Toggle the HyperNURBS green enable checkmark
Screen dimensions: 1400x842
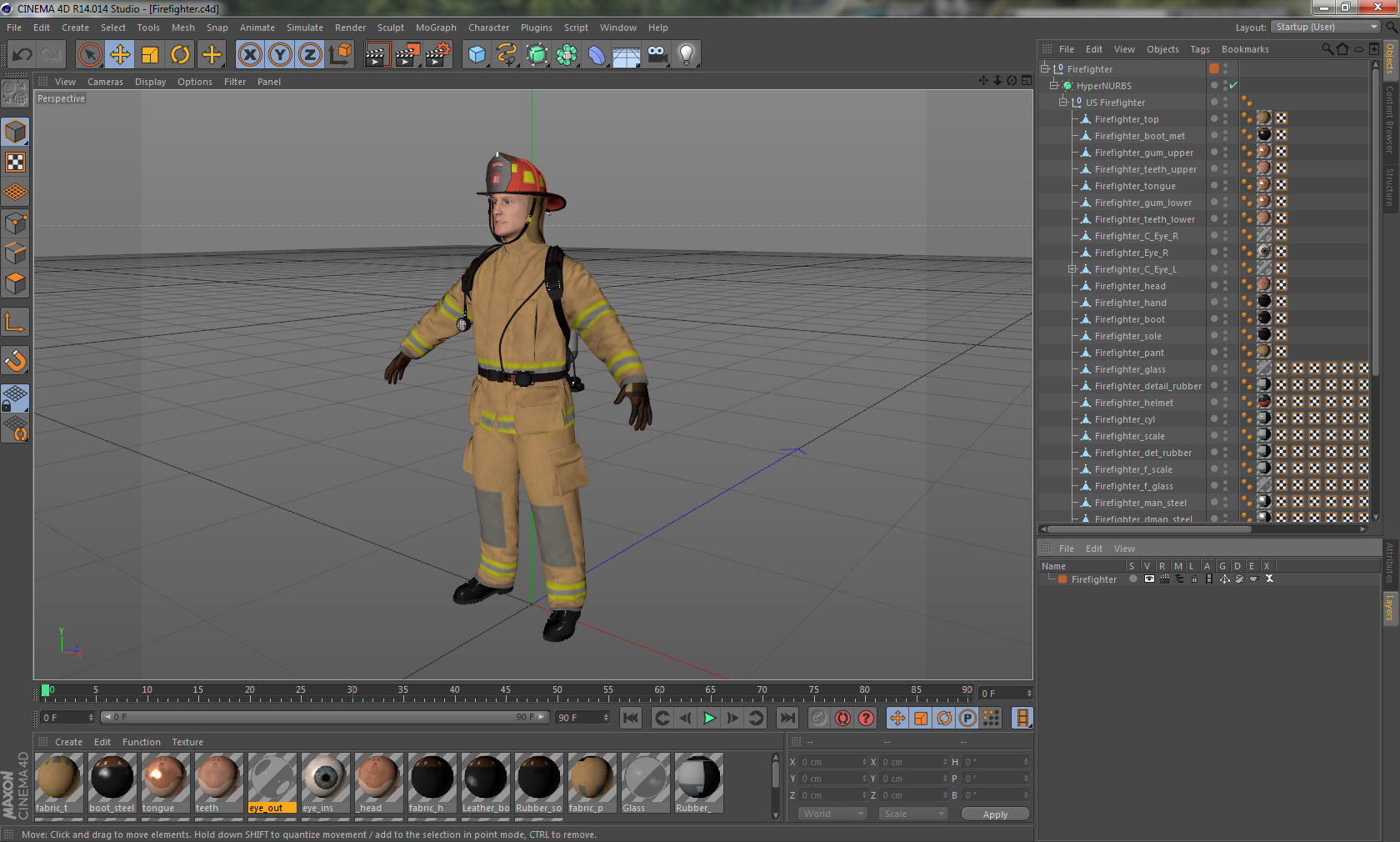point(1233,85)
